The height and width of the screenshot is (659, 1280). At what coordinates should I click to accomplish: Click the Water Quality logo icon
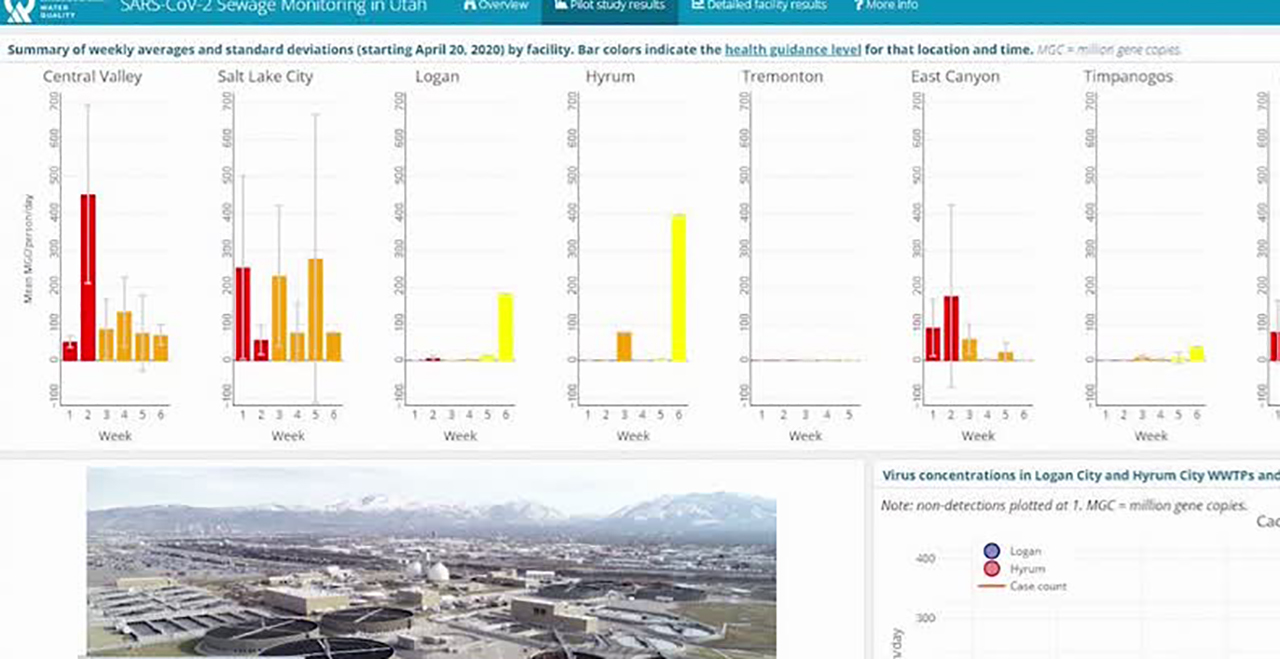pos(20,8)
